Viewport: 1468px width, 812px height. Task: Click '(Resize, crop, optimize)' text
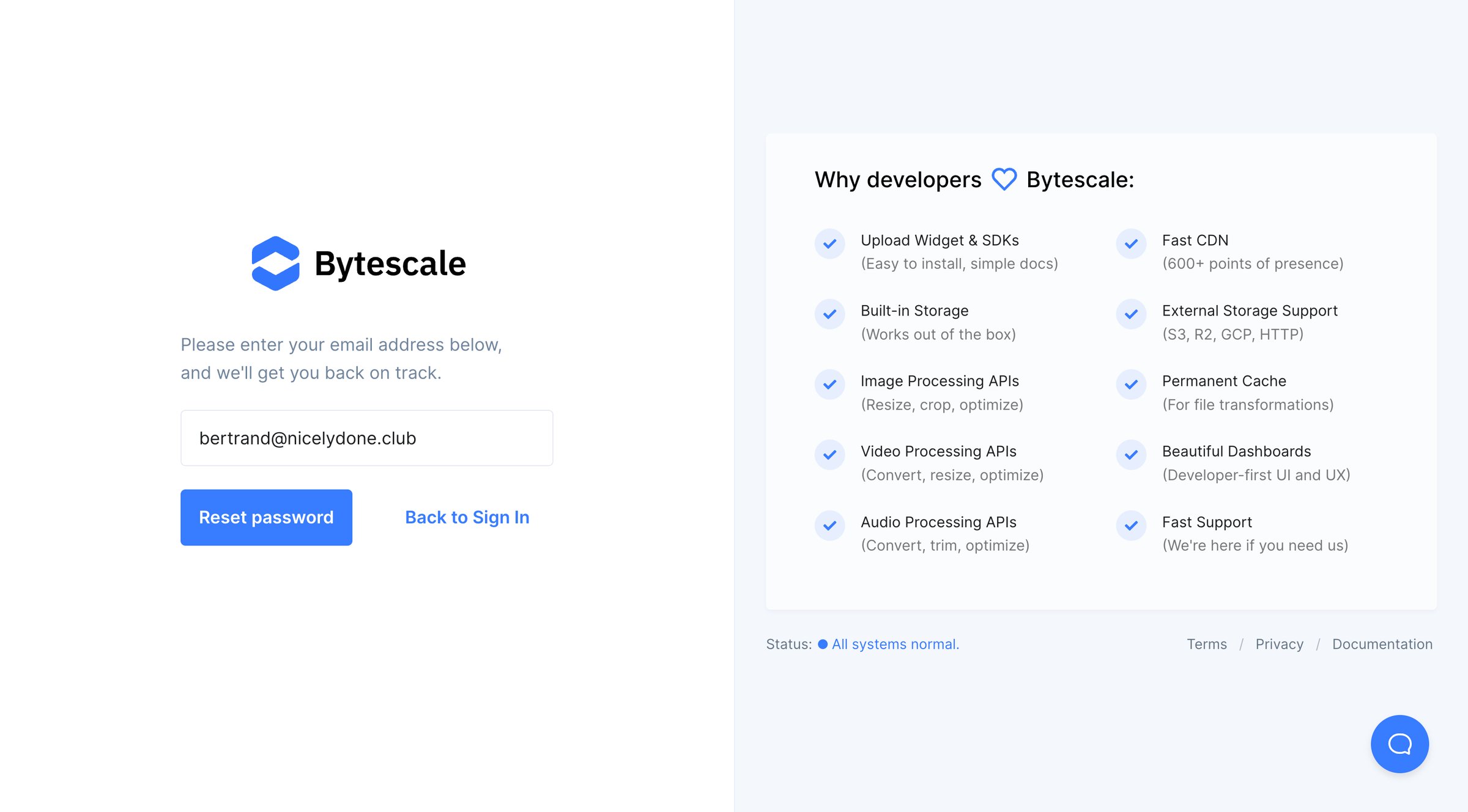[942, 405]
